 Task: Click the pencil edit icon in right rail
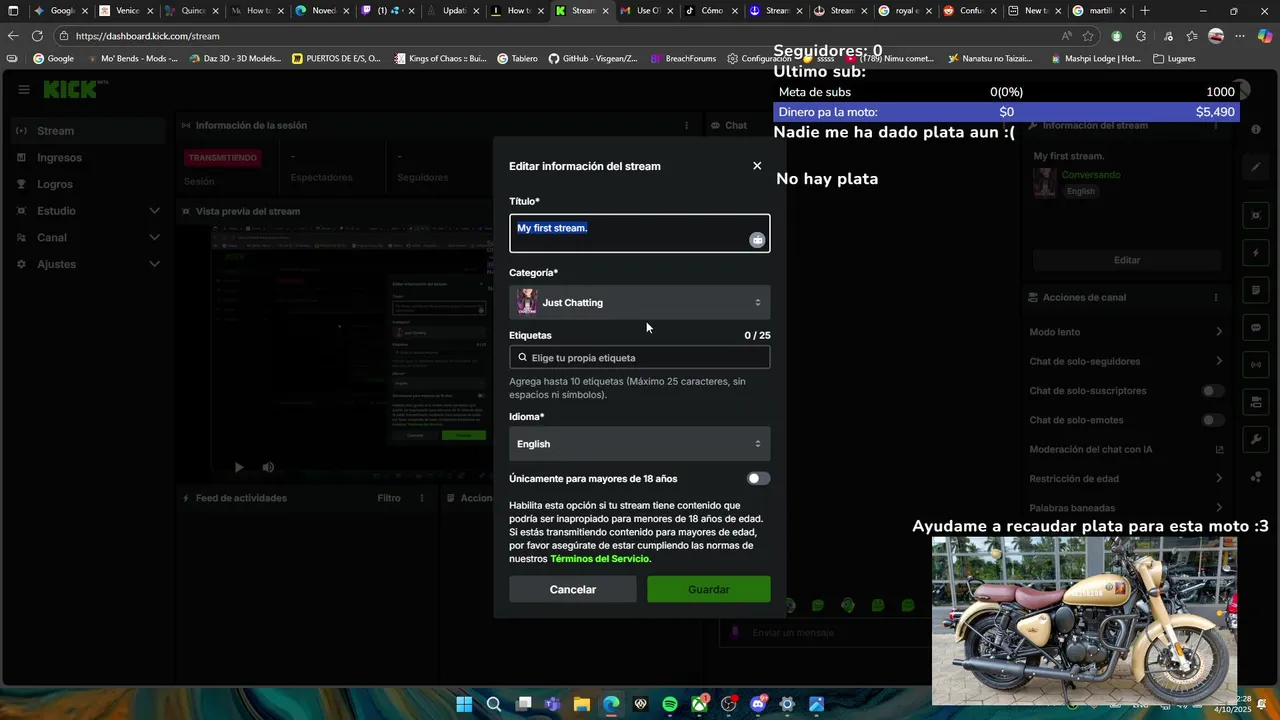tap(1256, 167)
